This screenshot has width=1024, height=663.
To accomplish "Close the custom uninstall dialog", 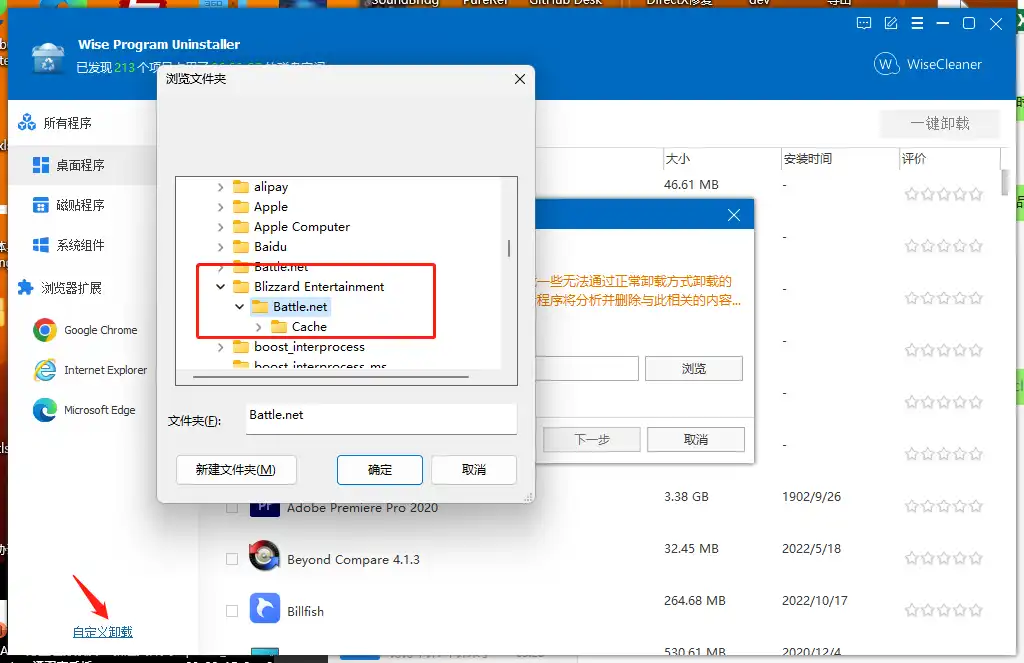I will 734,215.
